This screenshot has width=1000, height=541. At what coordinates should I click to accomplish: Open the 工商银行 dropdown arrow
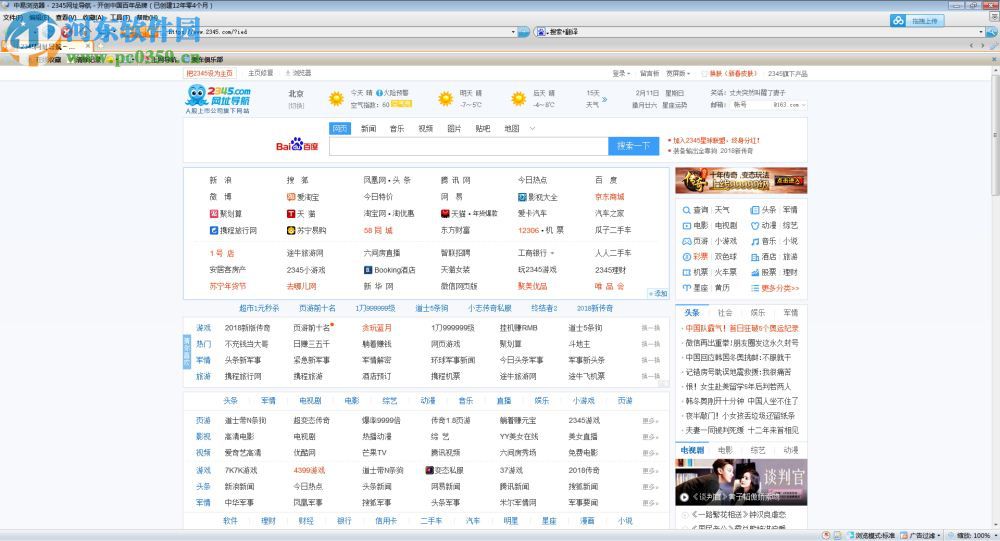(x=552, y=253)
